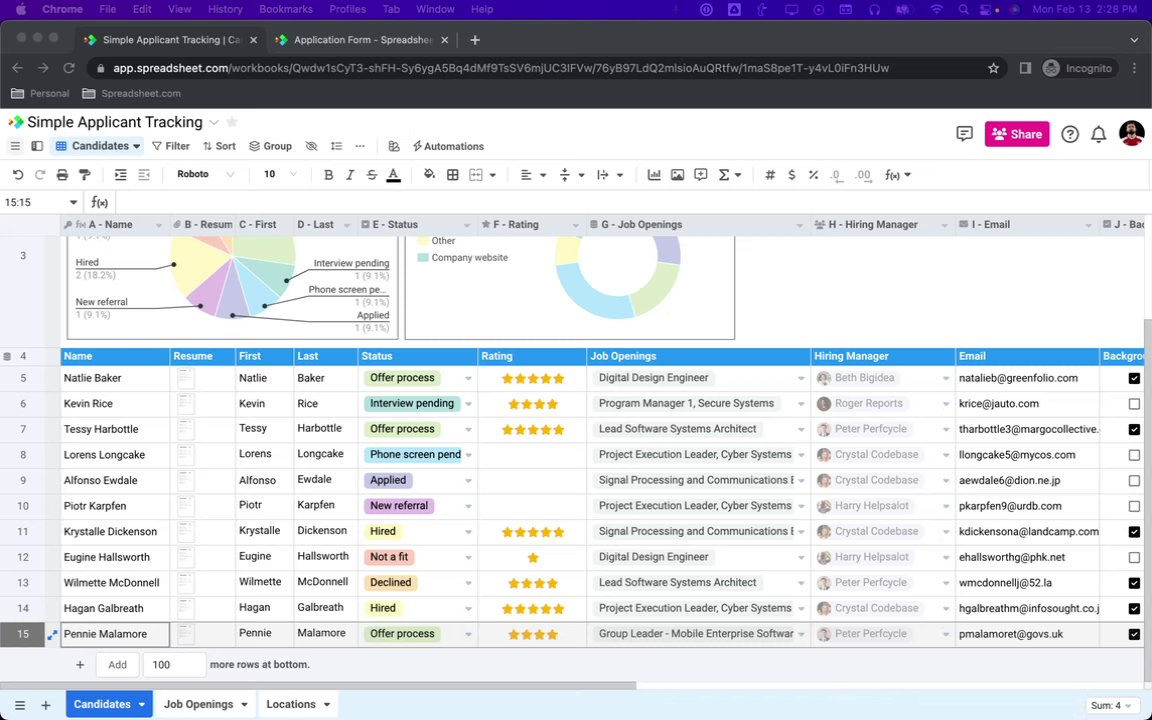This screenshot has width=1152, height=720.
Task: Open status dropdown for Kevin Rice
Action: click(469, 404)
